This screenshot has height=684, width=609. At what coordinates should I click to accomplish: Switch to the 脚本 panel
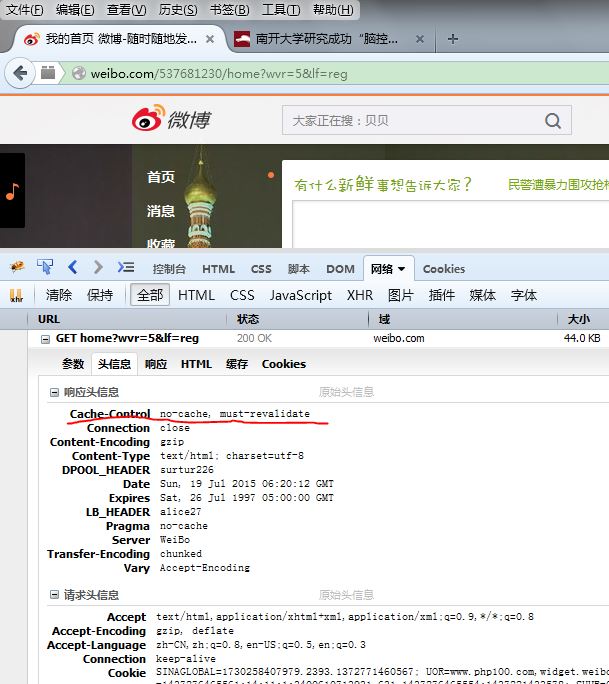pos(299,269)
